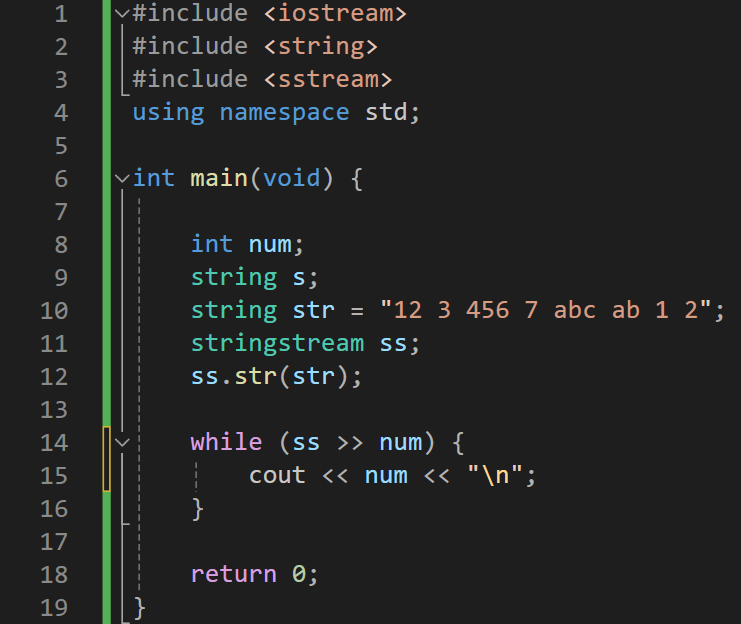741x624 pixels.
Task: Click the closing brace on line 16
Action: click(198, 509)
